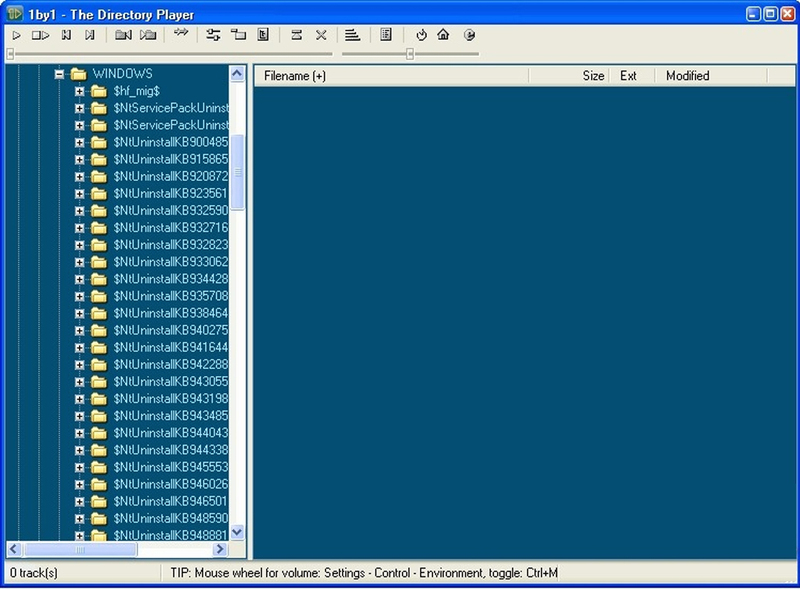
Task: Click folder icon beside $NtUninstallKB915865
Action: pos(99,160)
